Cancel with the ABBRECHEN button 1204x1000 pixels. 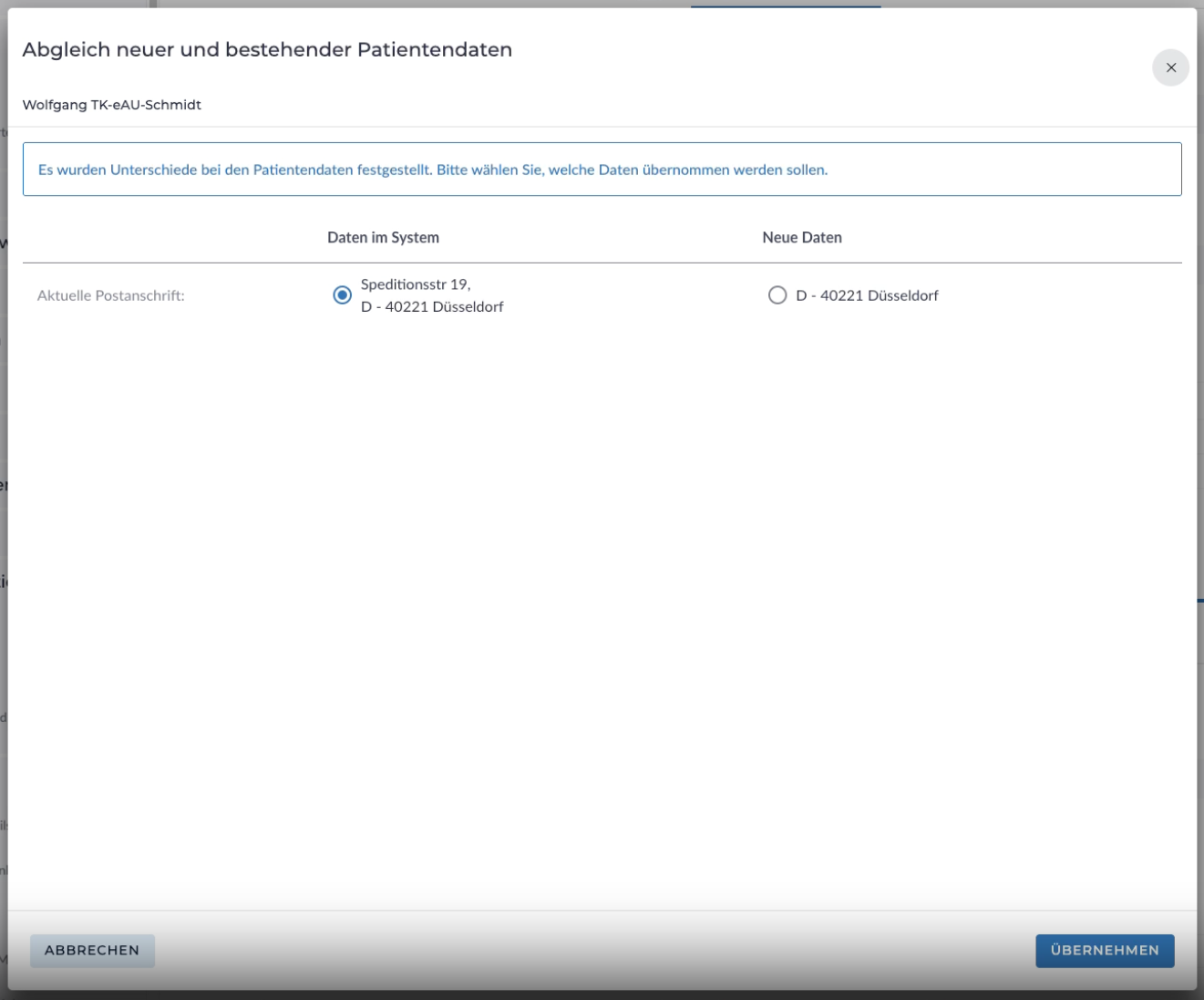point(92,950)
